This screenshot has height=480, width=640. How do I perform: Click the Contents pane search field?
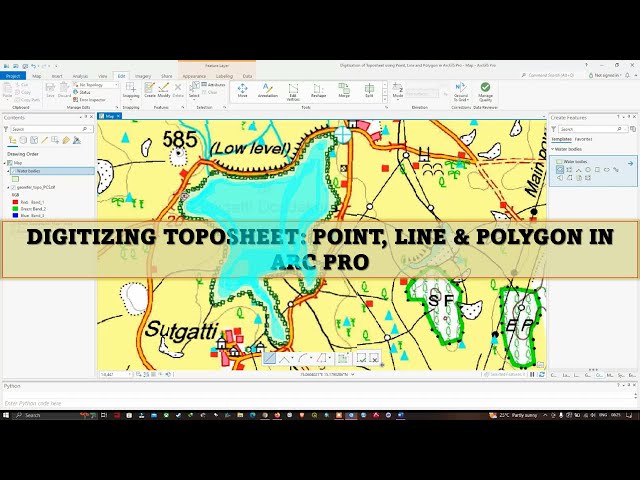point(51,129)
